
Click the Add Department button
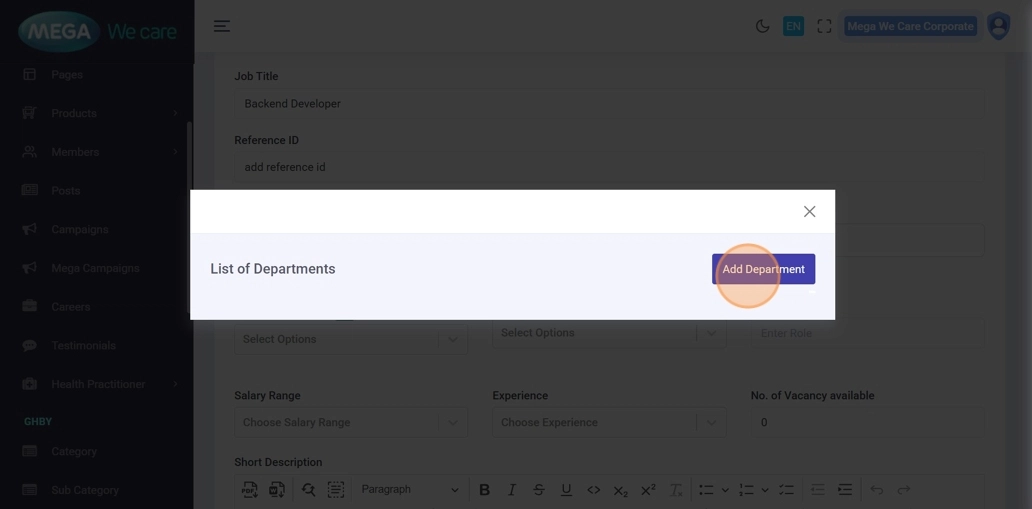pyautogui.click(x=763, y=269)
